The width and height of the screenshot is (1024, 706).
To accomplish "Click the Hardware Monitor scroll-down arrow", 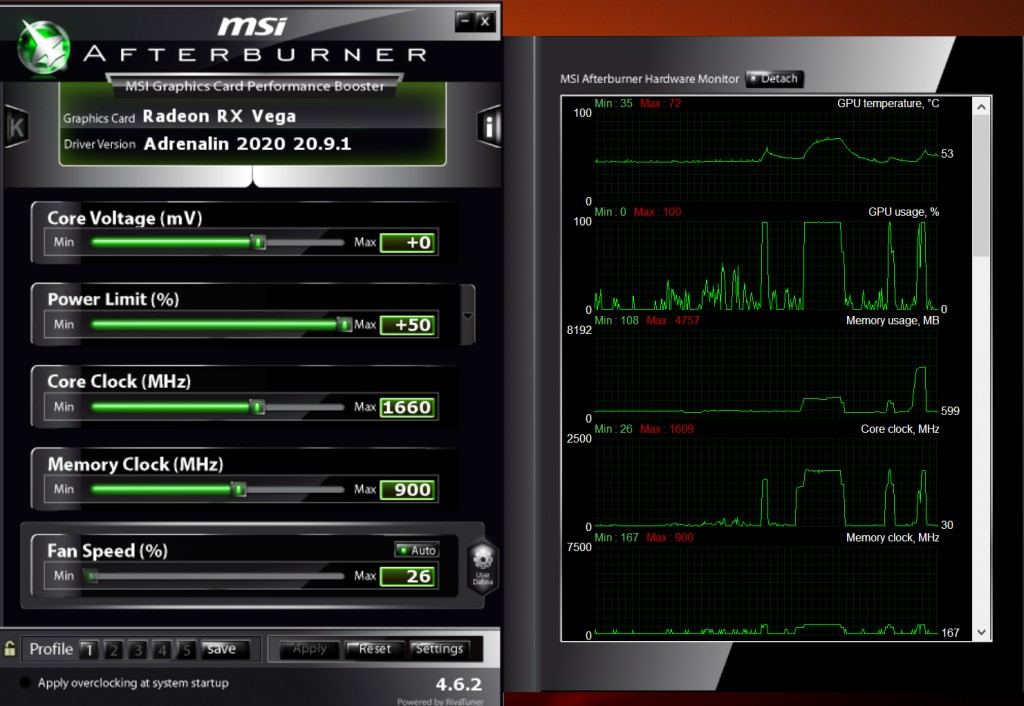I will pos(981,633).
